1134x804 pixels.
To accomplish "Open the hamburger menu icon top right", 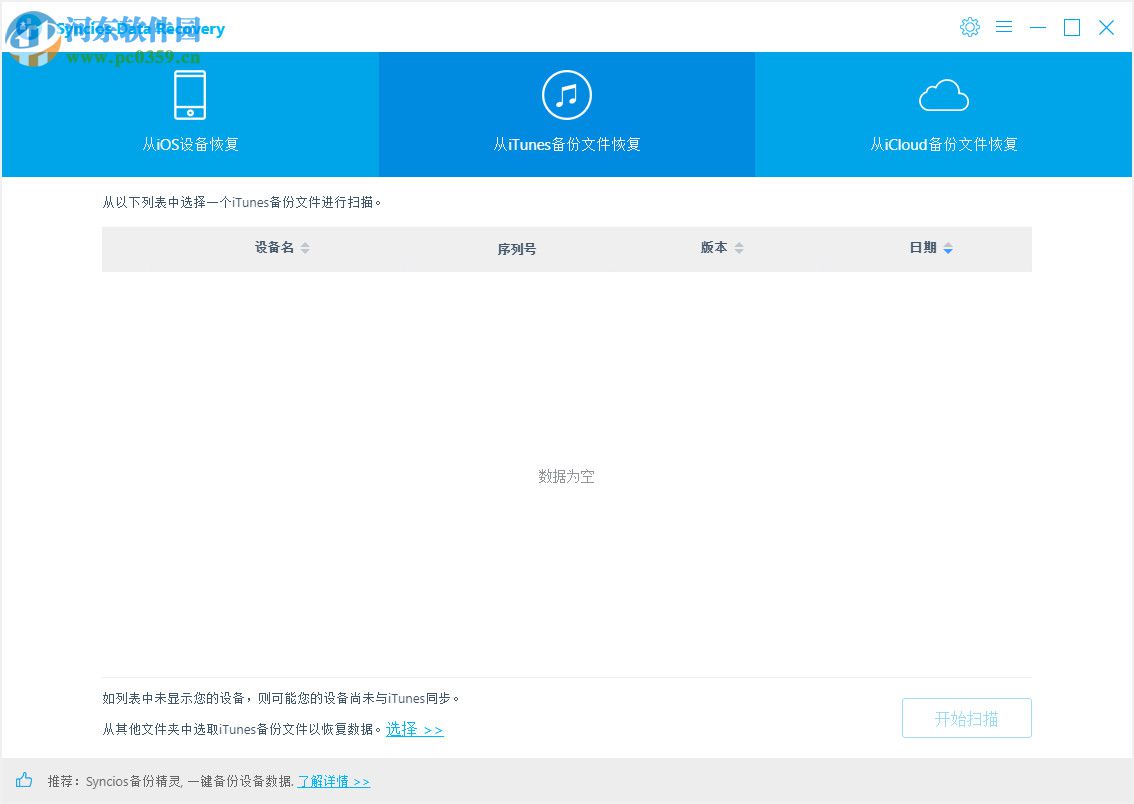I will (1004, 27).
